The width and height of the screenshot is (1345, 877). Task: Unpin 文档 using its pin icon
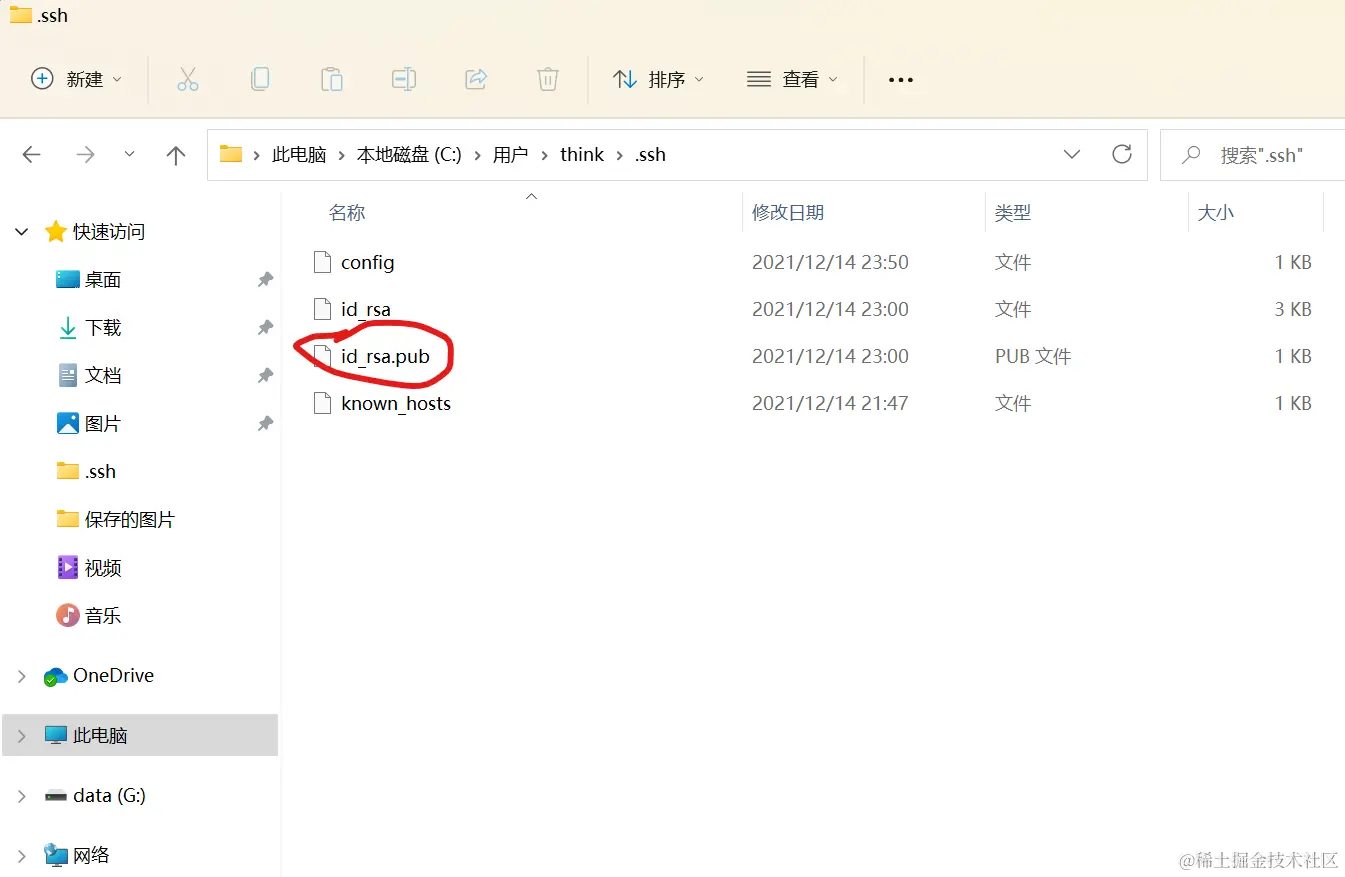pos(265,376)
